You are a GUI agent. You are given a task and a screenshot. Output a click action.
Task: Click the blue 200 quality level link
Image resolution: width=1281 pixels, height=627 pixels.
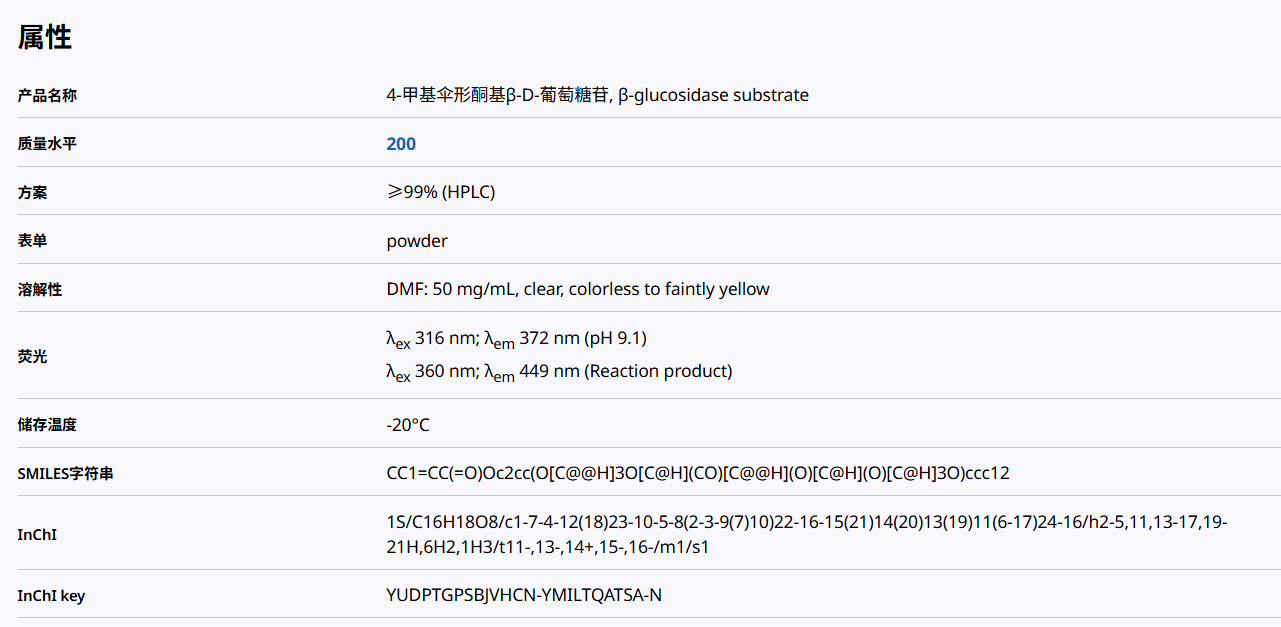401,144
